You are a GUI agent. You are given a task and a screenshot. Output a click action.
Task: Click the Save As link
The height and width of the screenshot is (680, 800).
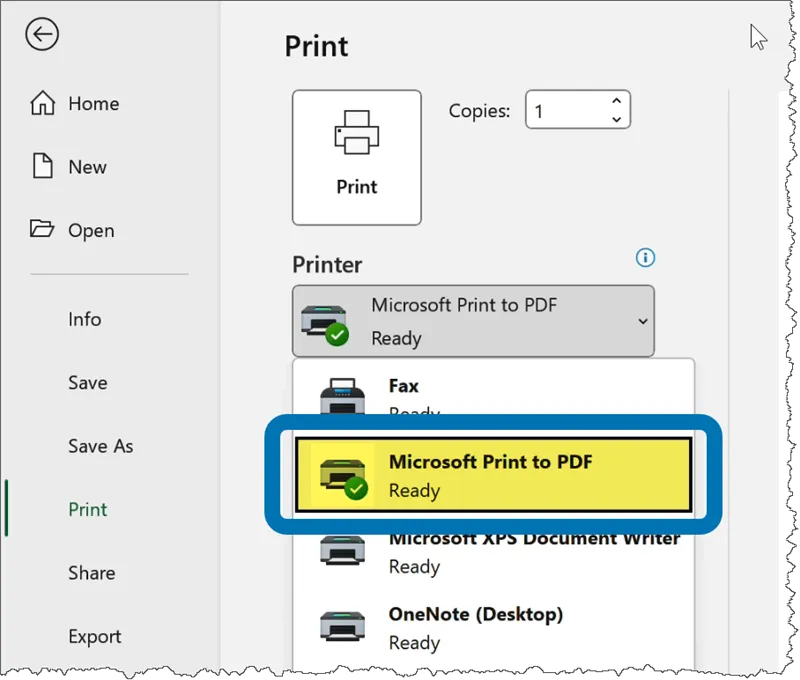click(x=100, y=446)
